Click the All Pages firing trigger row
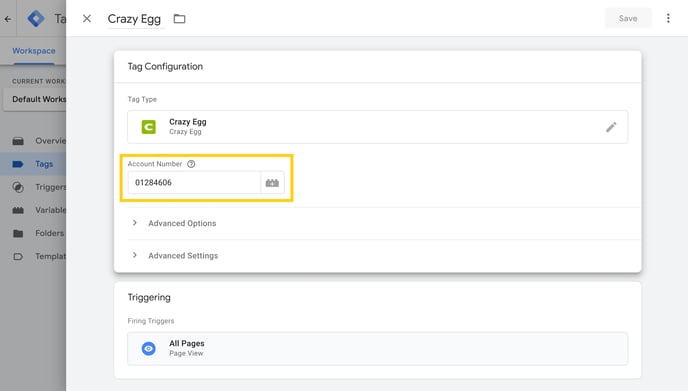 377,348
